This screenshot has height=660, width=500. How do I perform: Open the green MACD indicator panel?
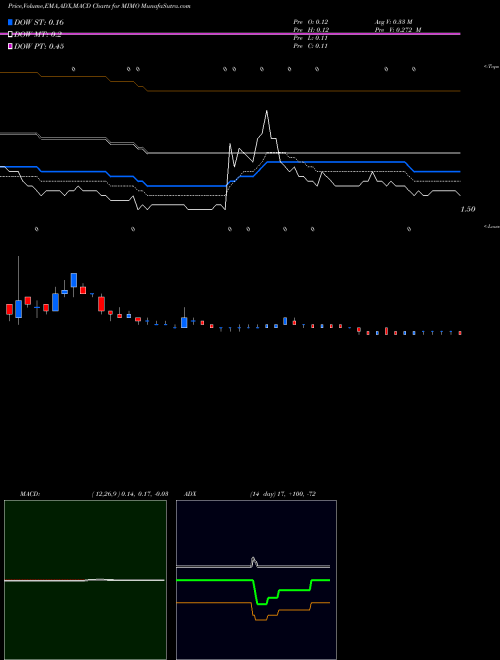point(85,580)
